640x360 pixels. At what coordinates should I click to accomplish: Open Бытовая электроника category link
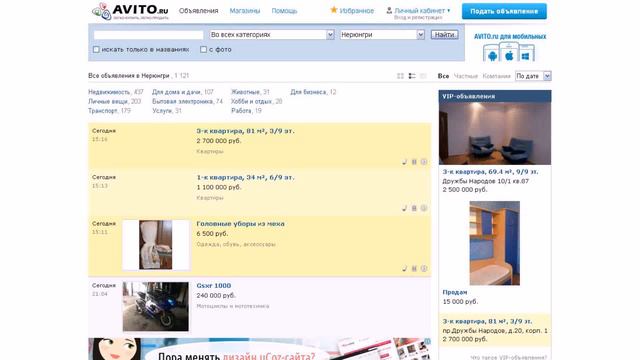pos(182,101)
